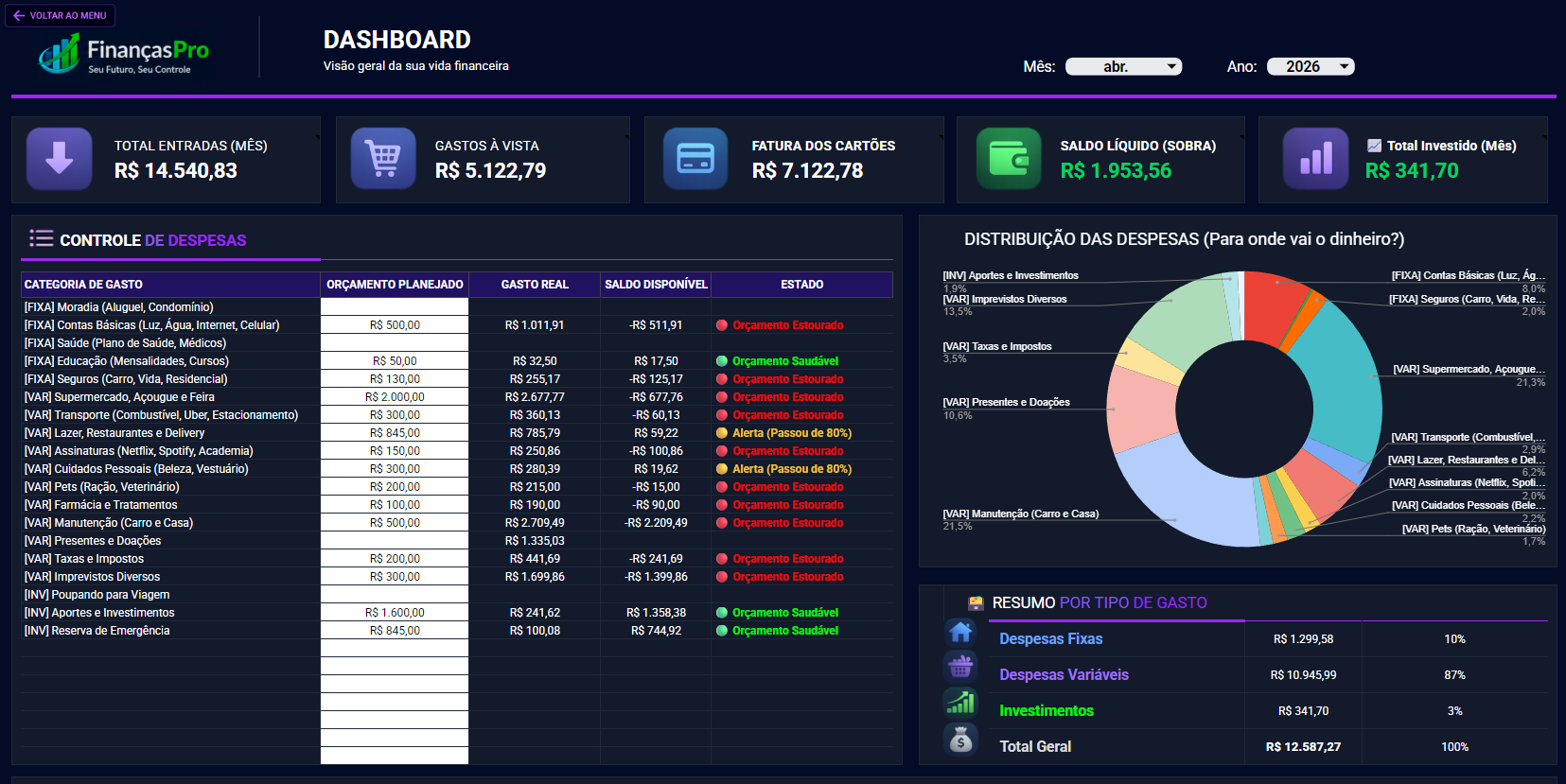This screenshot has height=784, width=1566.
Task: Click the Total Entradas down-arrow icon
Action: (60, 158)
